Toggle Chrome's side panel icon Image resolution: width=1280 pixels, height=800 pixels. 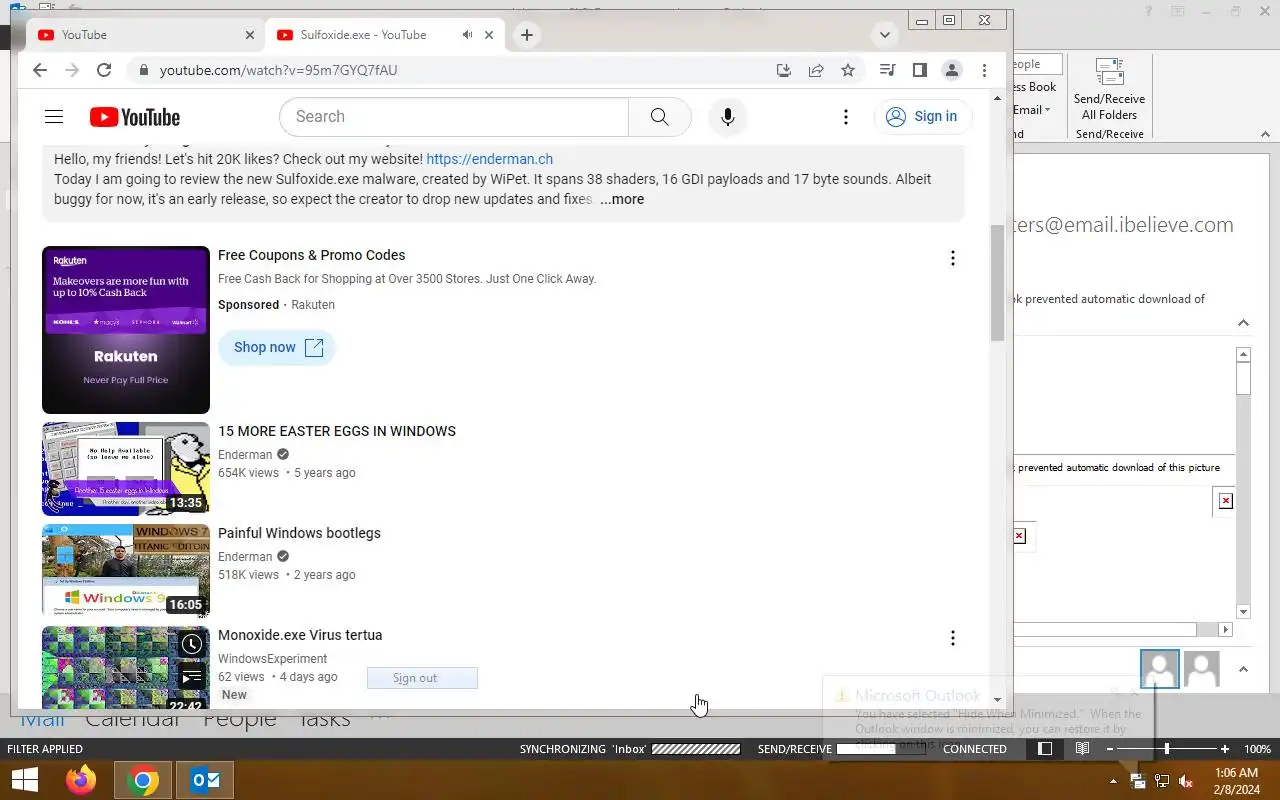pos(920,70)
